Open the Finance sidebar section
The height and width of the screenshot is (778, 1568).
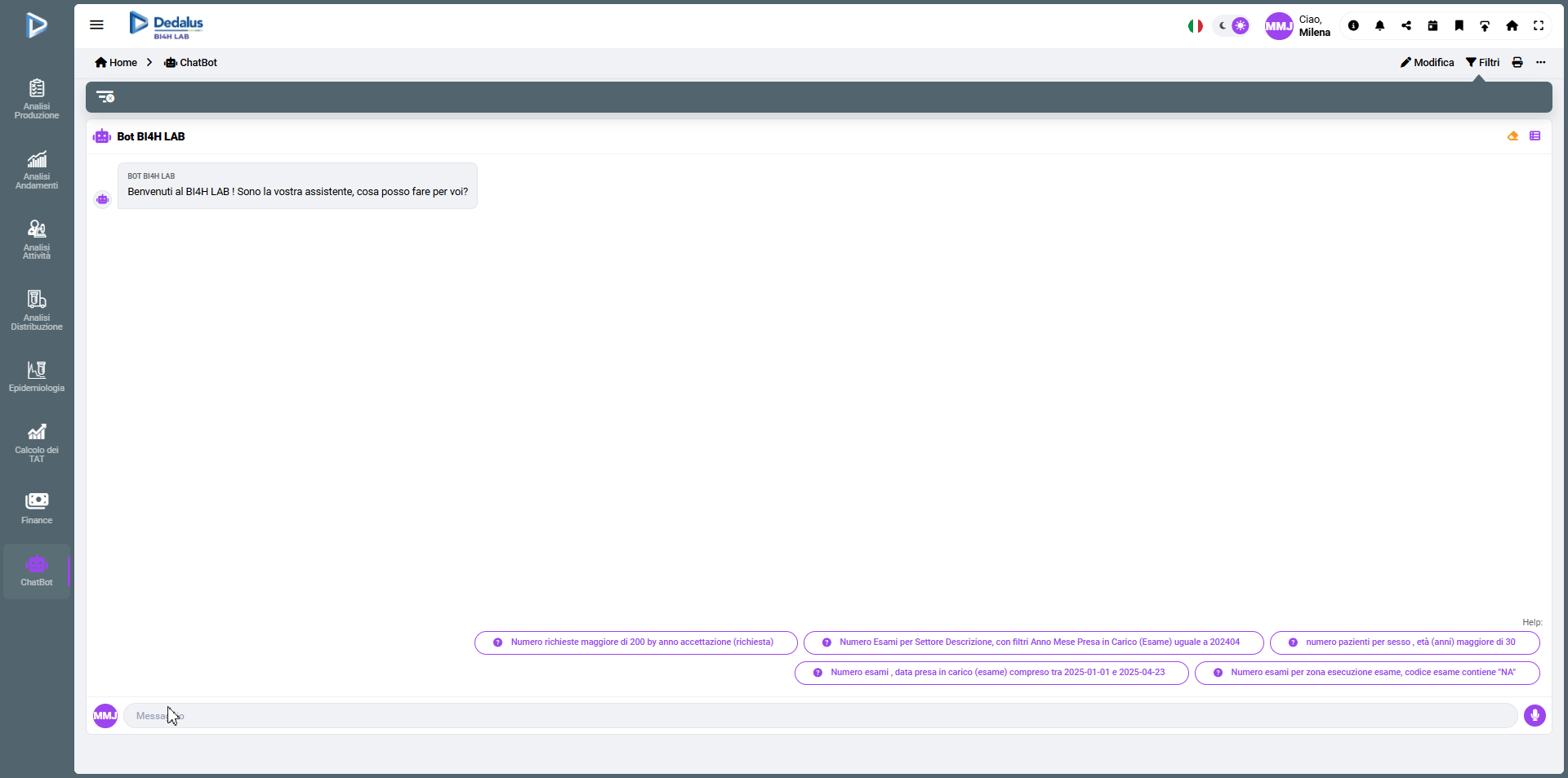pos(37,508)
